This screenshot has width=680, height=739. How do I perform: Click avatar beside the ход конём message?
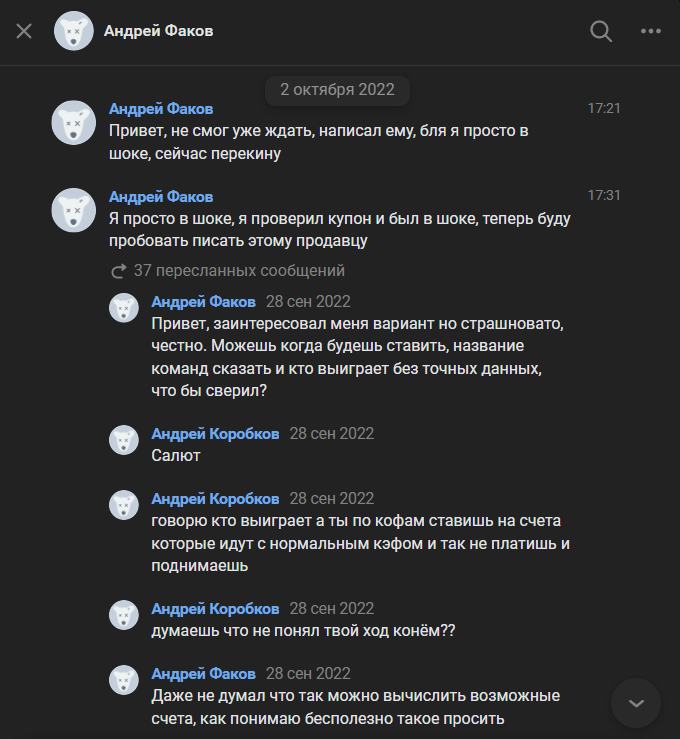click(x=124, y=615)
